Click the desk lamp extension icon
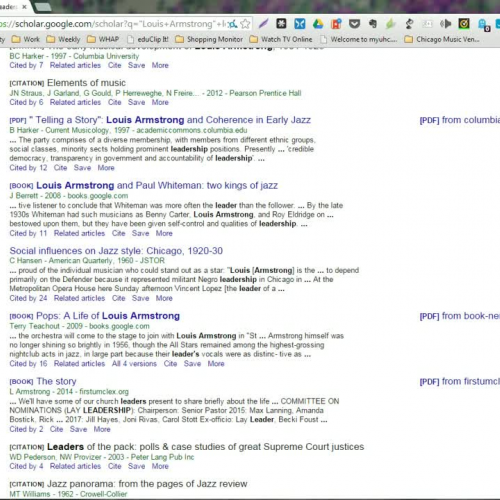 (409, 24)
